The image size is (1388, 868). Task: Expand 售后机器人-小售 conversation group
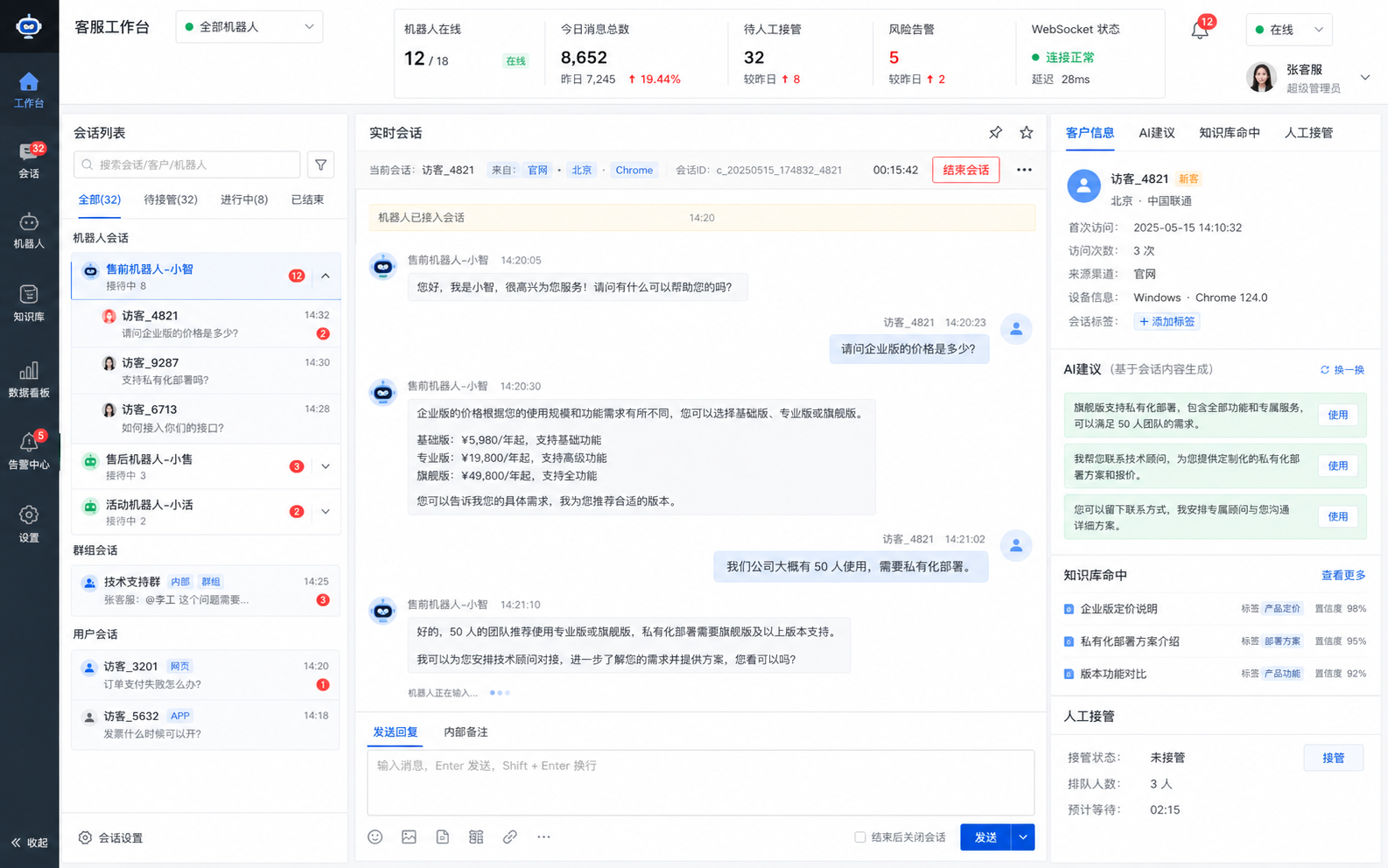(x=326, y=466)
